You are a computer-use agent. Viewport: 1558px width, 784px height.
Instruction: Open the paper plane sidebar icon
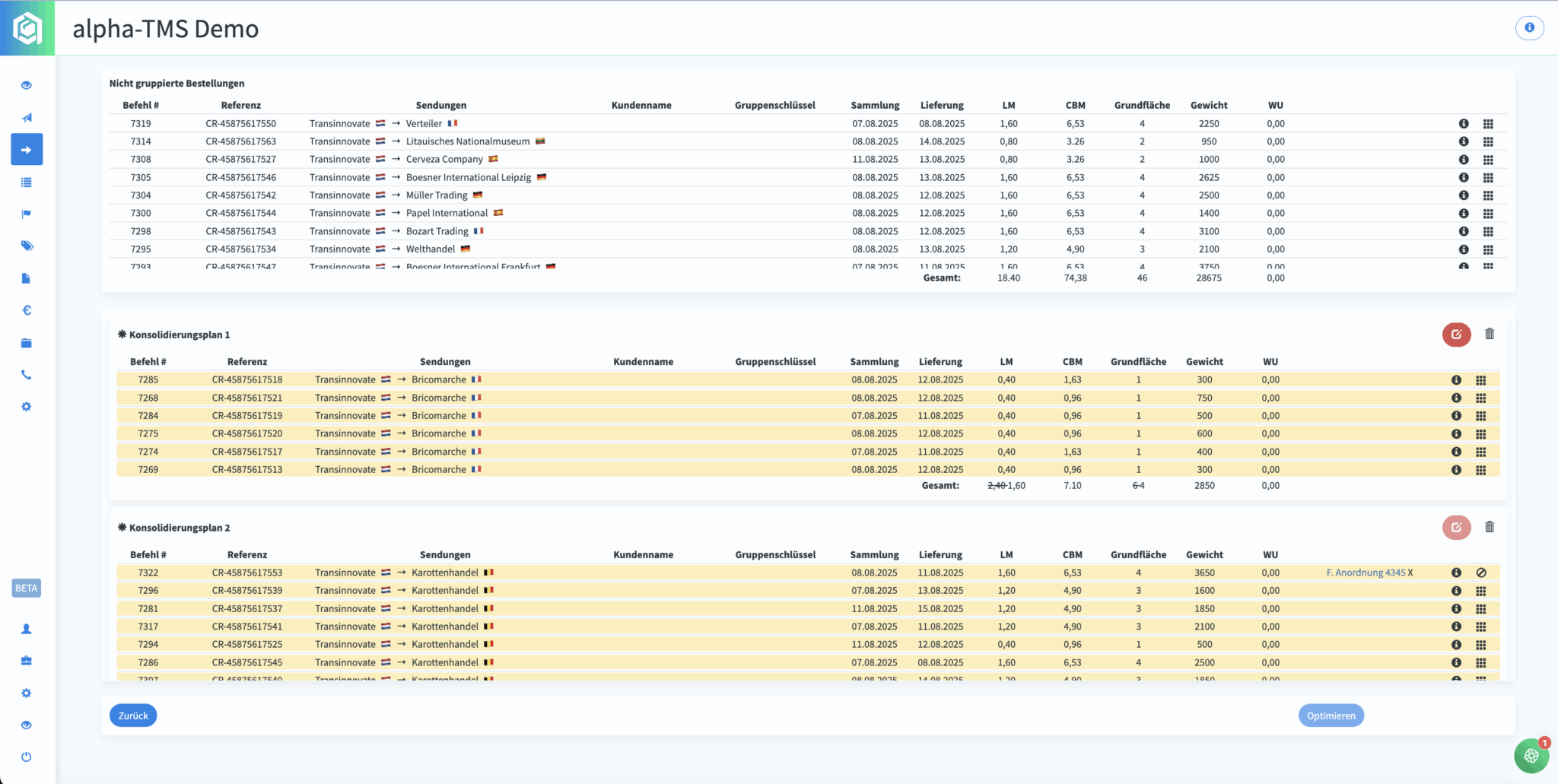tap(27, 117)
